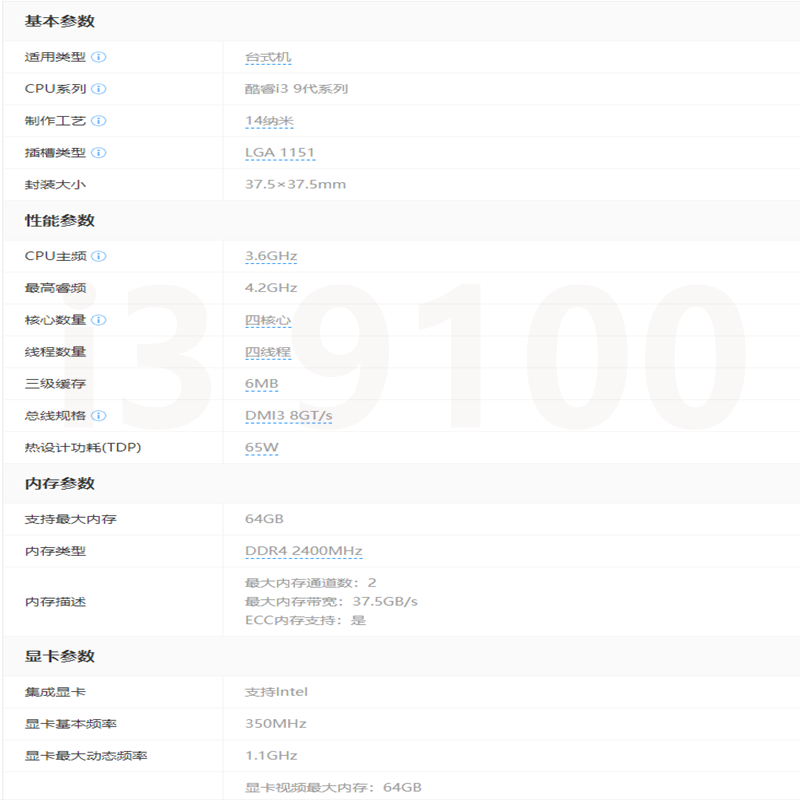This screenshot has width=800, height=800.
Task: Click info icon beside 核心数量
Action: [x=98, y=320]
